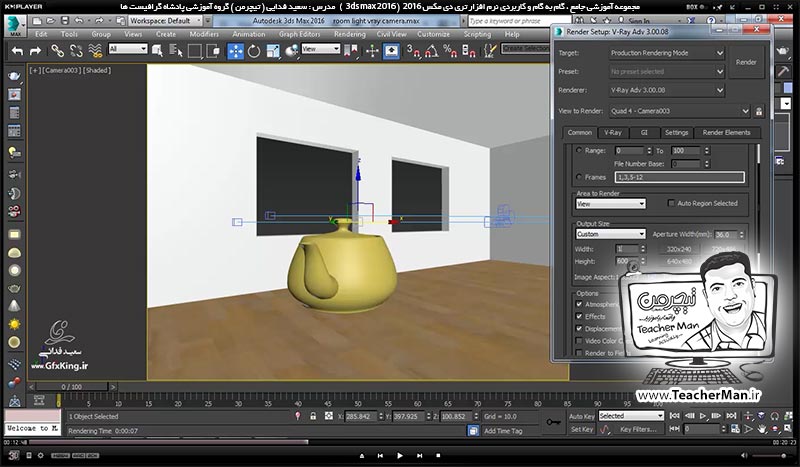Enable the Video Color Check checkbox

[579, 341]
